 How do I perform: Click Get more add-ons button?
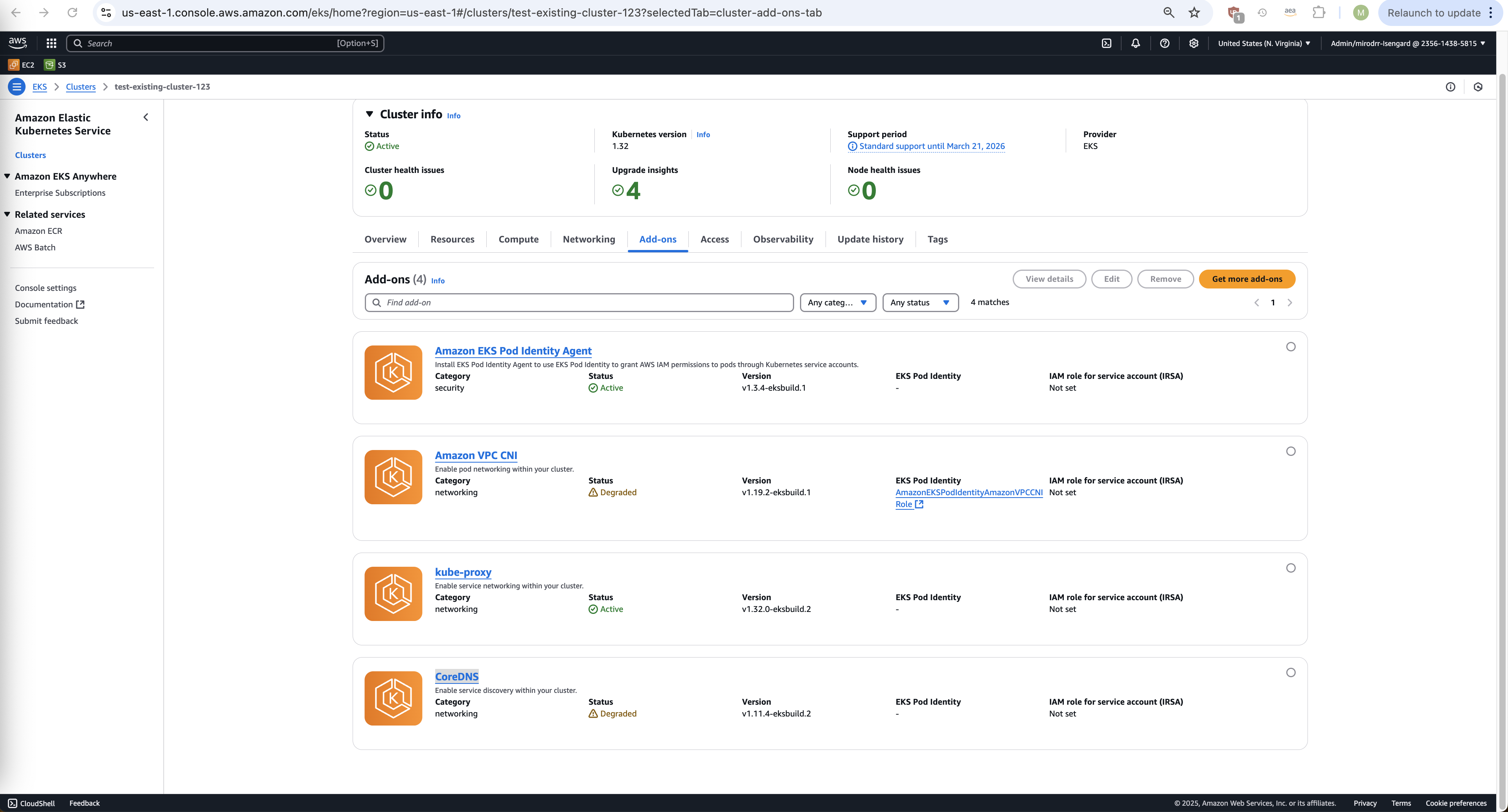pos(1246,279)
